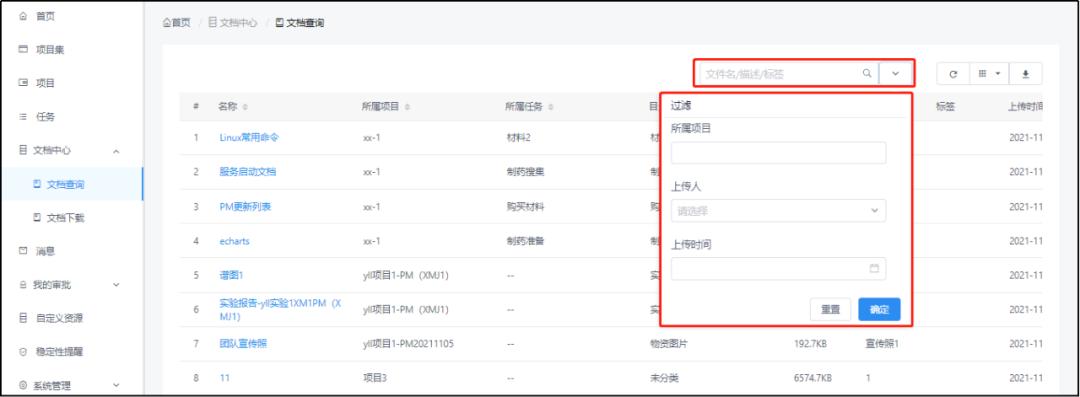Click the 宣传照1 tag cell
Viewport: 1080px width, 397px height.
(882, 343)
